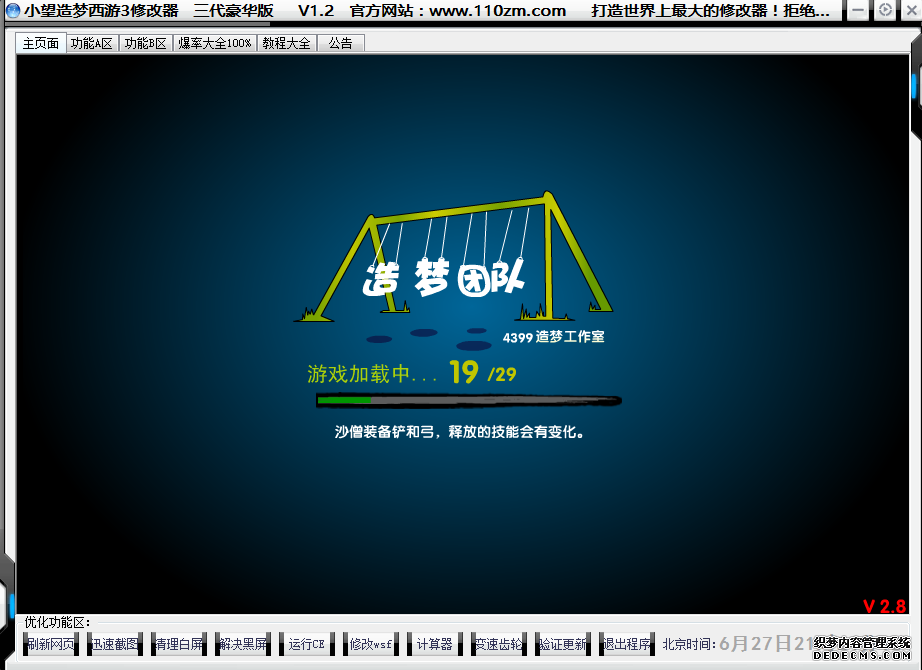Click the 验证更新 button
Viewport: 922px width, 670px height.
(563, 644)
